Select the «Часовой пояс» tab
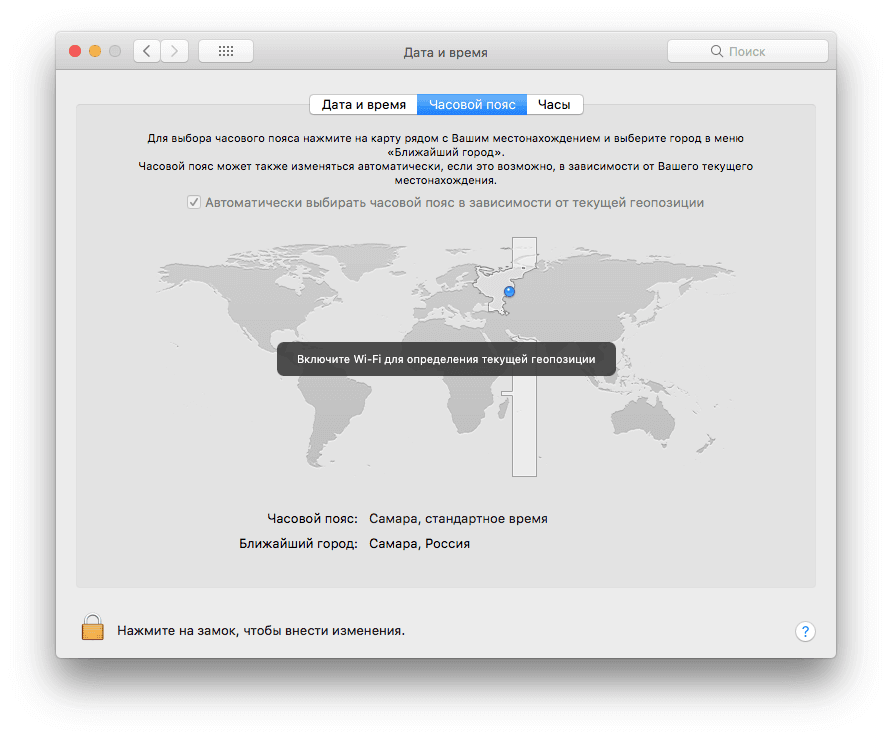Screen dimensions: 892x738 pyautogui.click(x=472, y=104)
